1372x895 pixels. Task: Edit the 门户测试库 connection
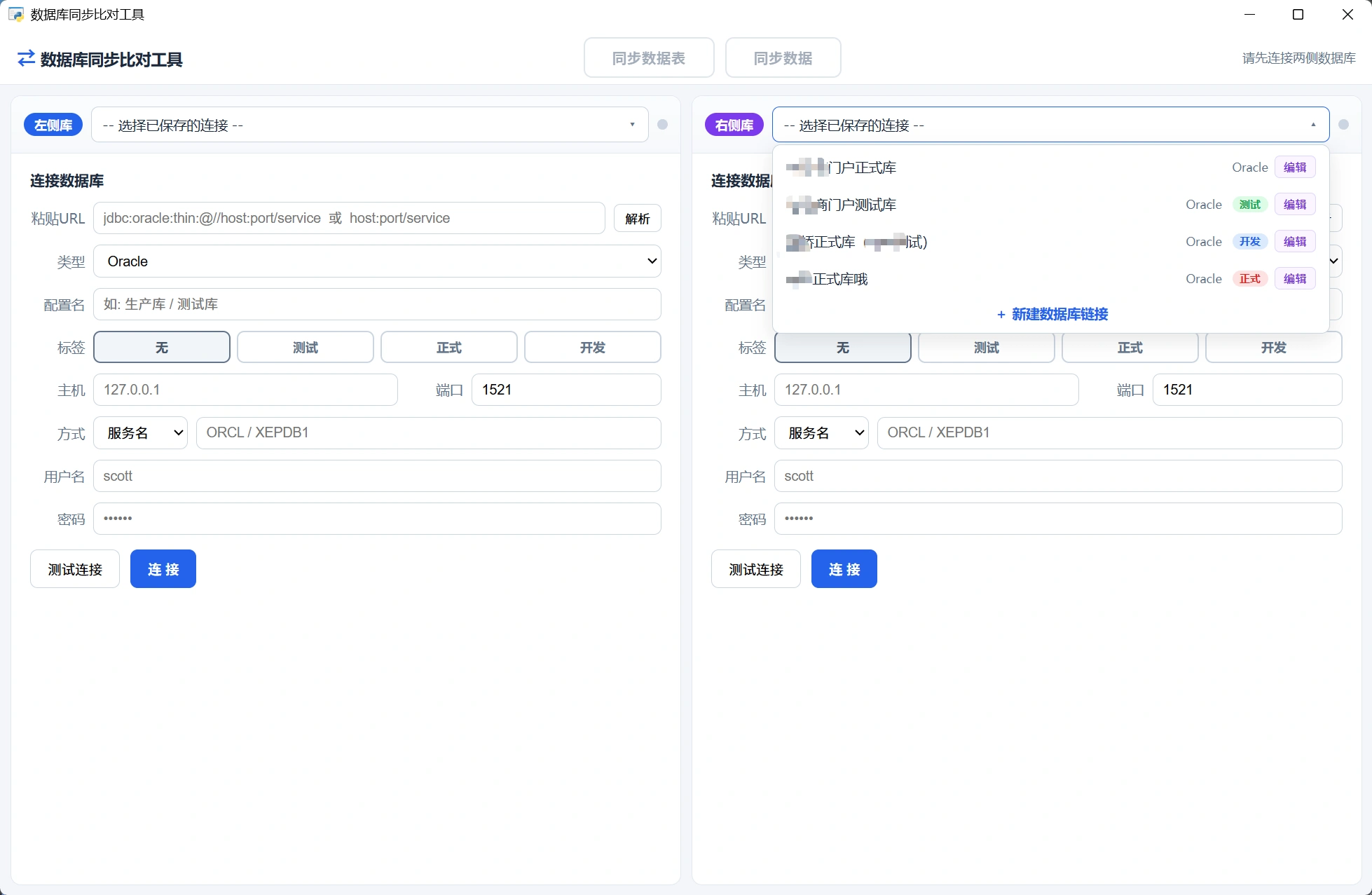coord(1295,205)
